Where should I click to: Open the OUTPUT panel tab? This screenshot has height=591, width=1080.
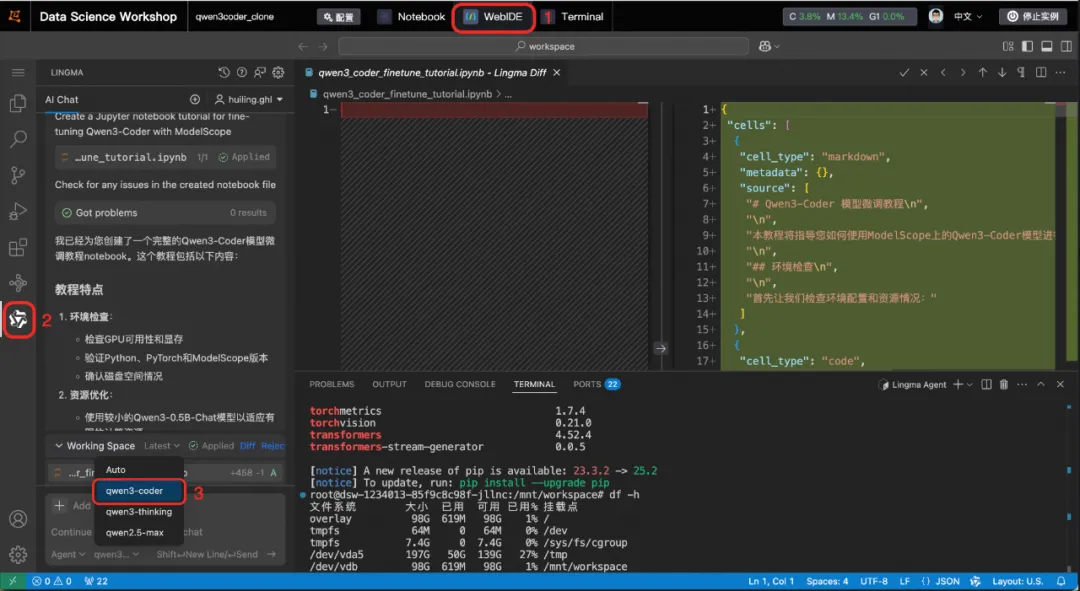pyautogui.click(x=389, y=384)
